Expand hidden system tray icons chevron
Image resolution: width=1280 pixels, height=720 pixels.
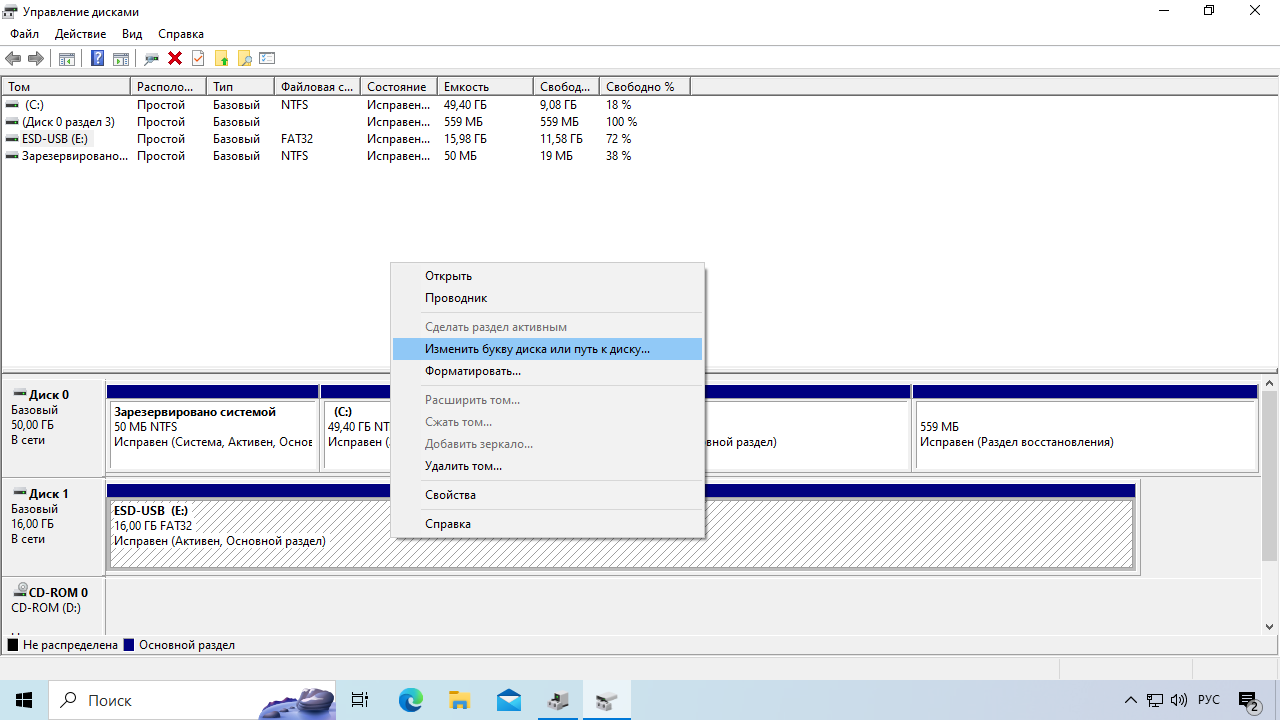click(1131, 700)
